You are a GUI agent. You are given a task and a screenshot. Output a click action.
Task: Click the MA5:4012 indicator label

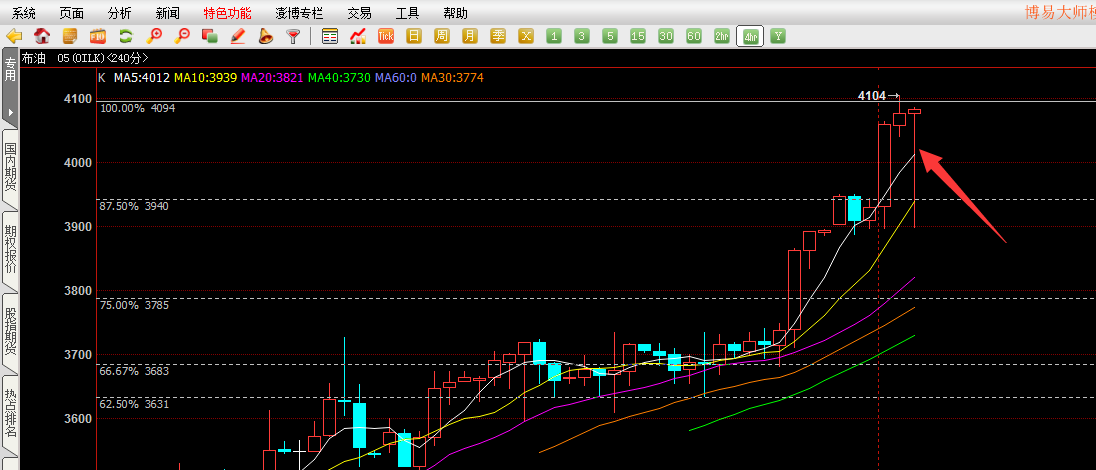click(141, 77)
